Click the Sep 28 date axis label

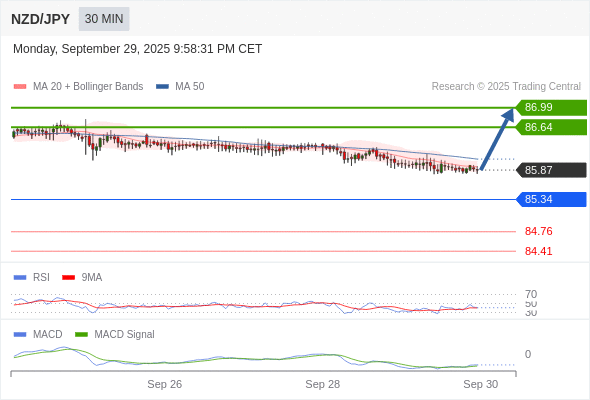pos(322,384)
